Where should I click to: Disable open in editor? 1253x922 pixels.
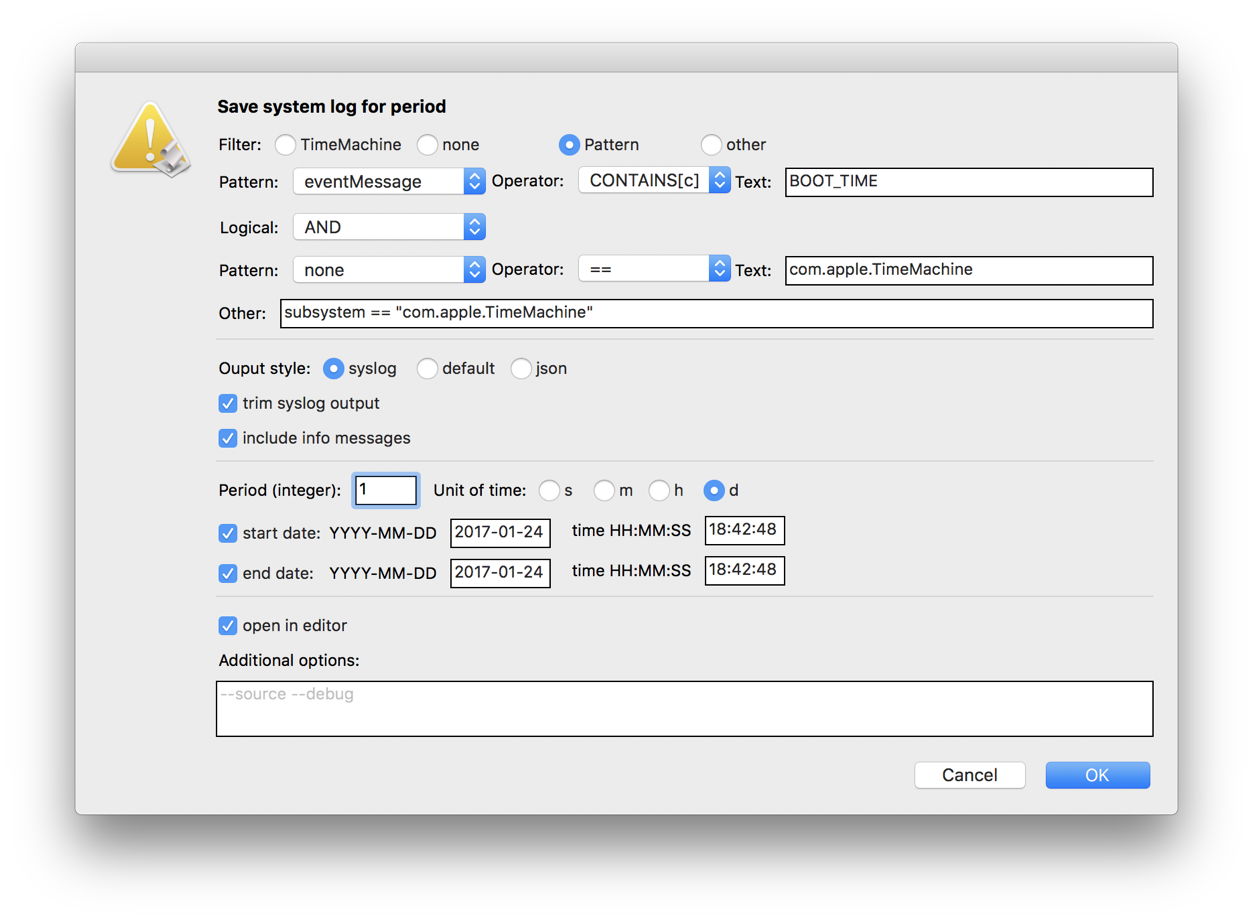(227, 625)
